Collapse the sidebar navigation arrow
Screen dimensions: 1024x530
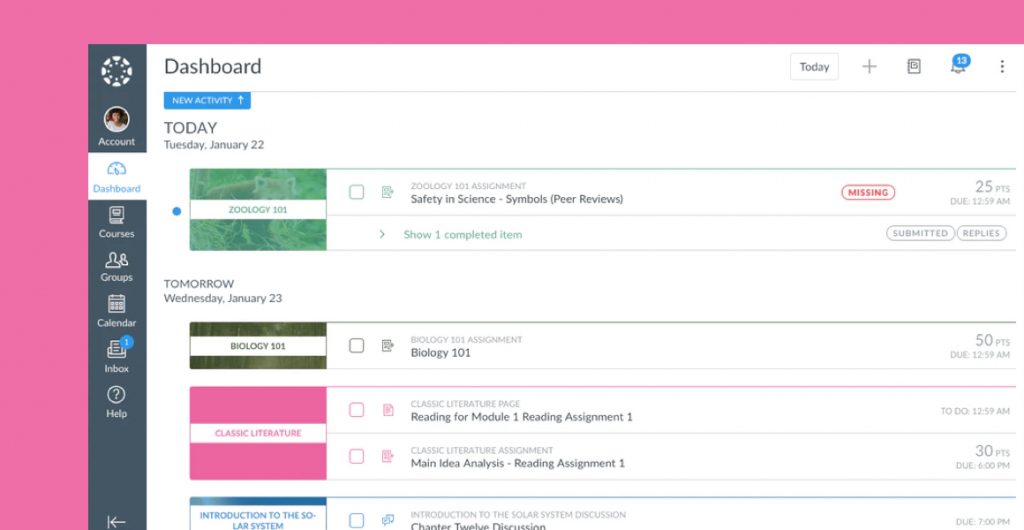tap(116, 522)
